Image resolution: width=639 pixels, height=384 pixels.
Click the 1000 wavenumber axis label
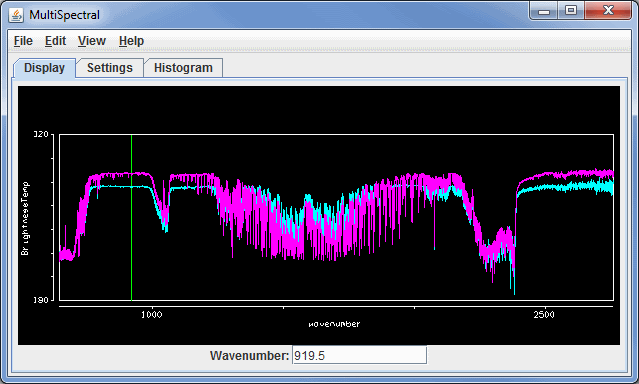click(x=152, y=315)
